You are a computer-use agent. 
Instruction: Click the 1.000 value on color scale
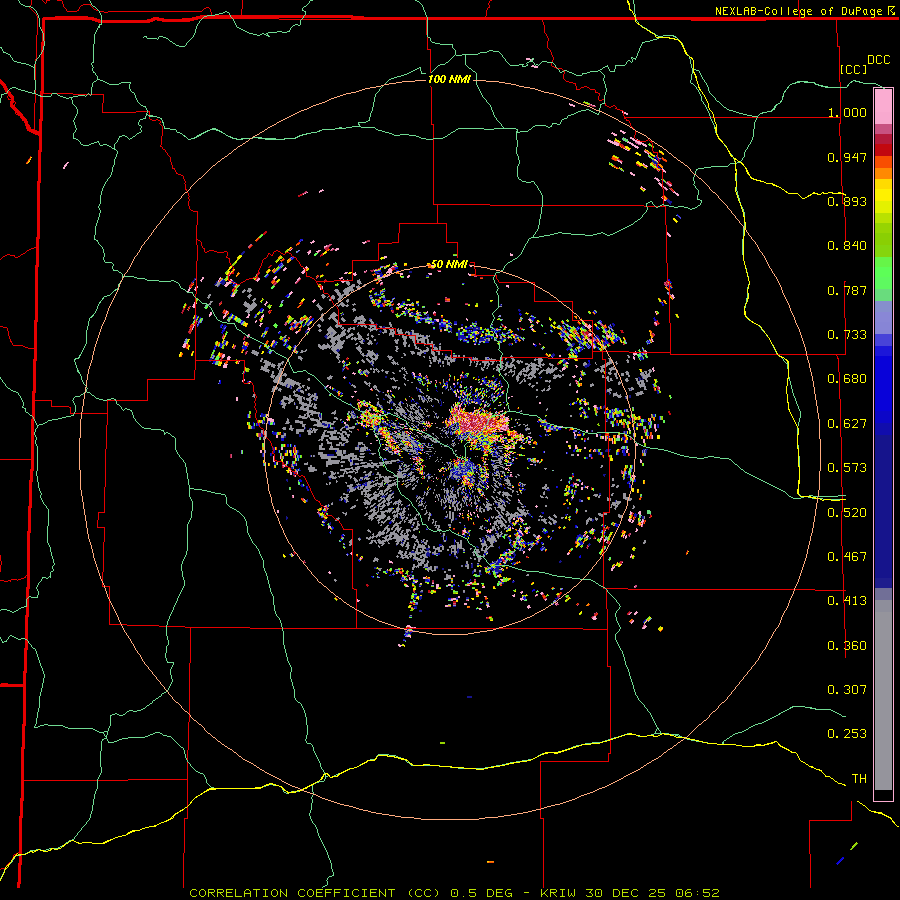coord(847,112)
